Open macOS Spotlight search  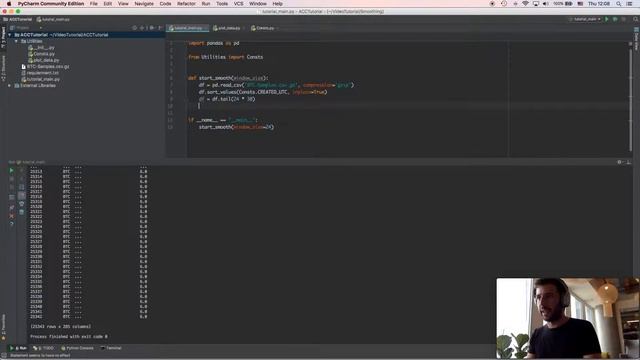point(619,4)
